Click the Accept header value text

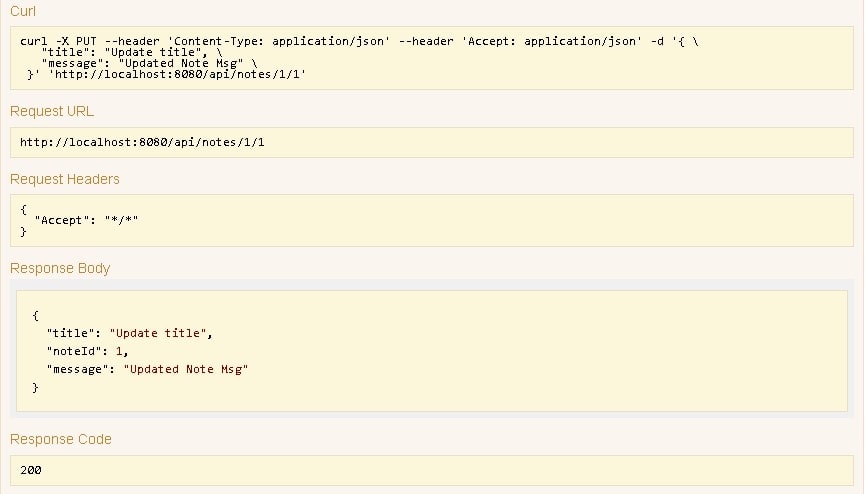point(121,220)
